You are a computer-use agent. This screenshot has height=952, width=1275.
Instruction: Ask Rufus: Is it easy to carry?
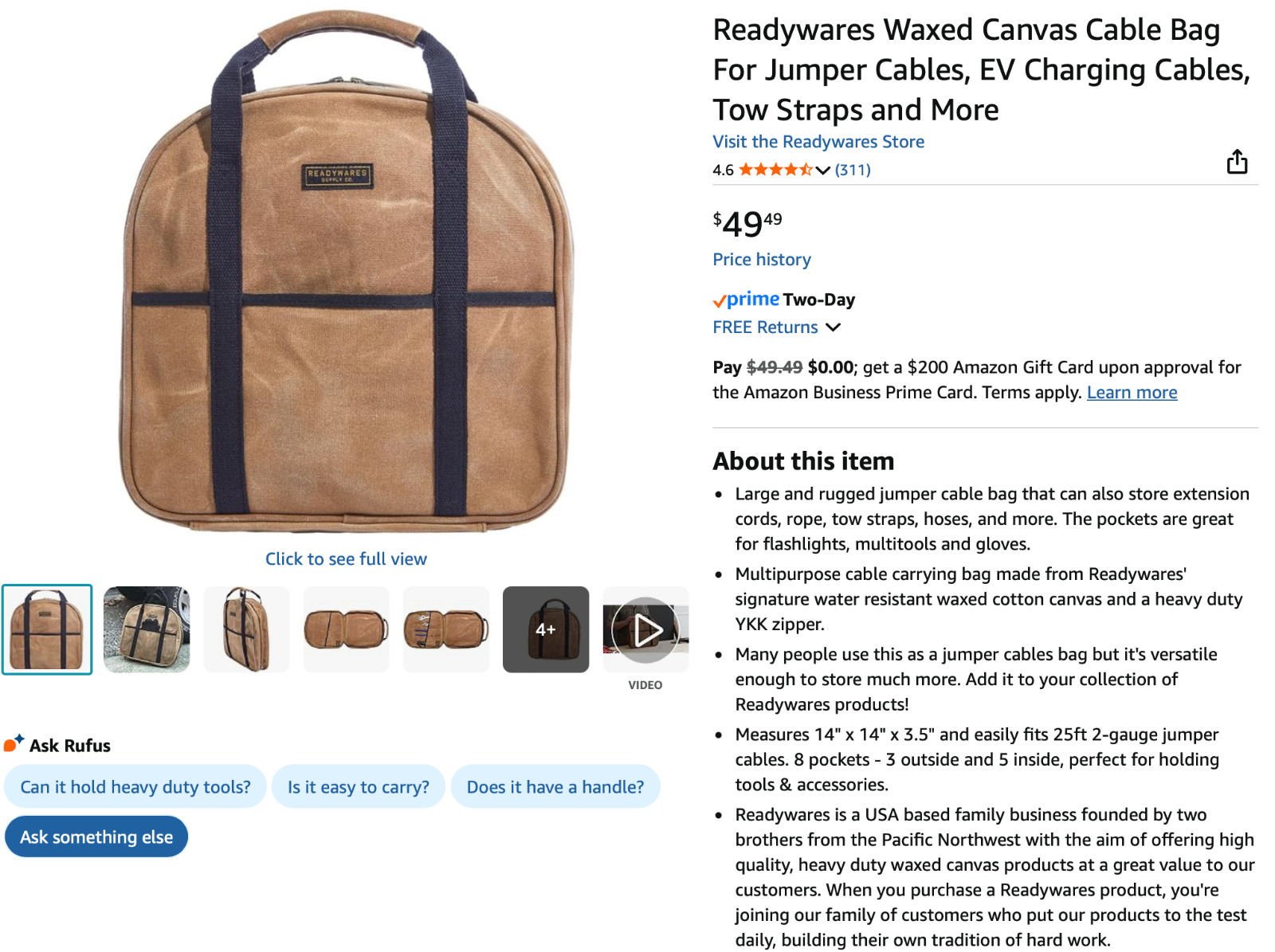click(359, 787)
